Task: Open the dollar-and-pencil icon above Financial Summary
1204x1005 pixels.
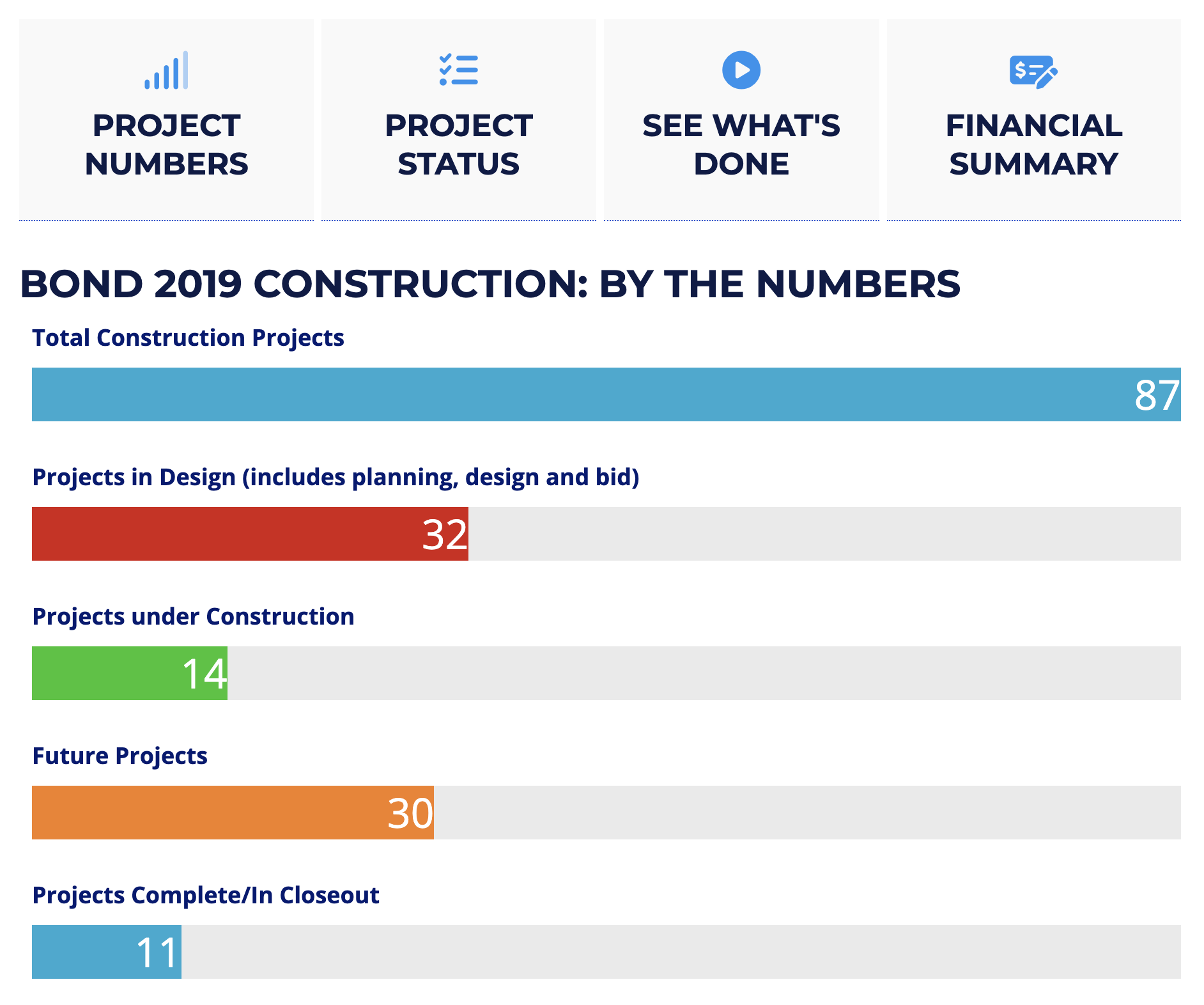Action: point(1034,70)
